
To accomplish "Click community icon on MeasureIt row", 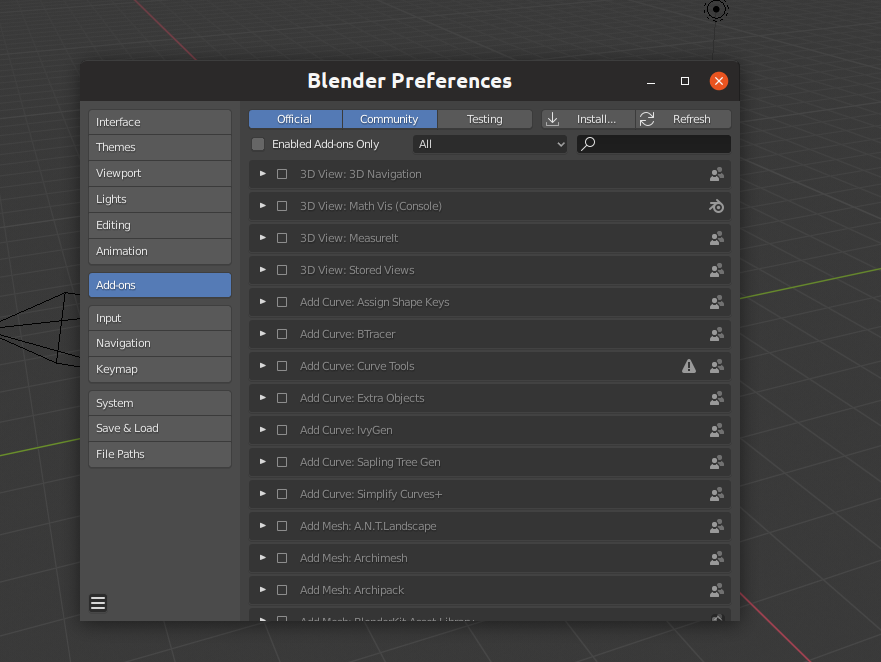I will coord(716,238).
